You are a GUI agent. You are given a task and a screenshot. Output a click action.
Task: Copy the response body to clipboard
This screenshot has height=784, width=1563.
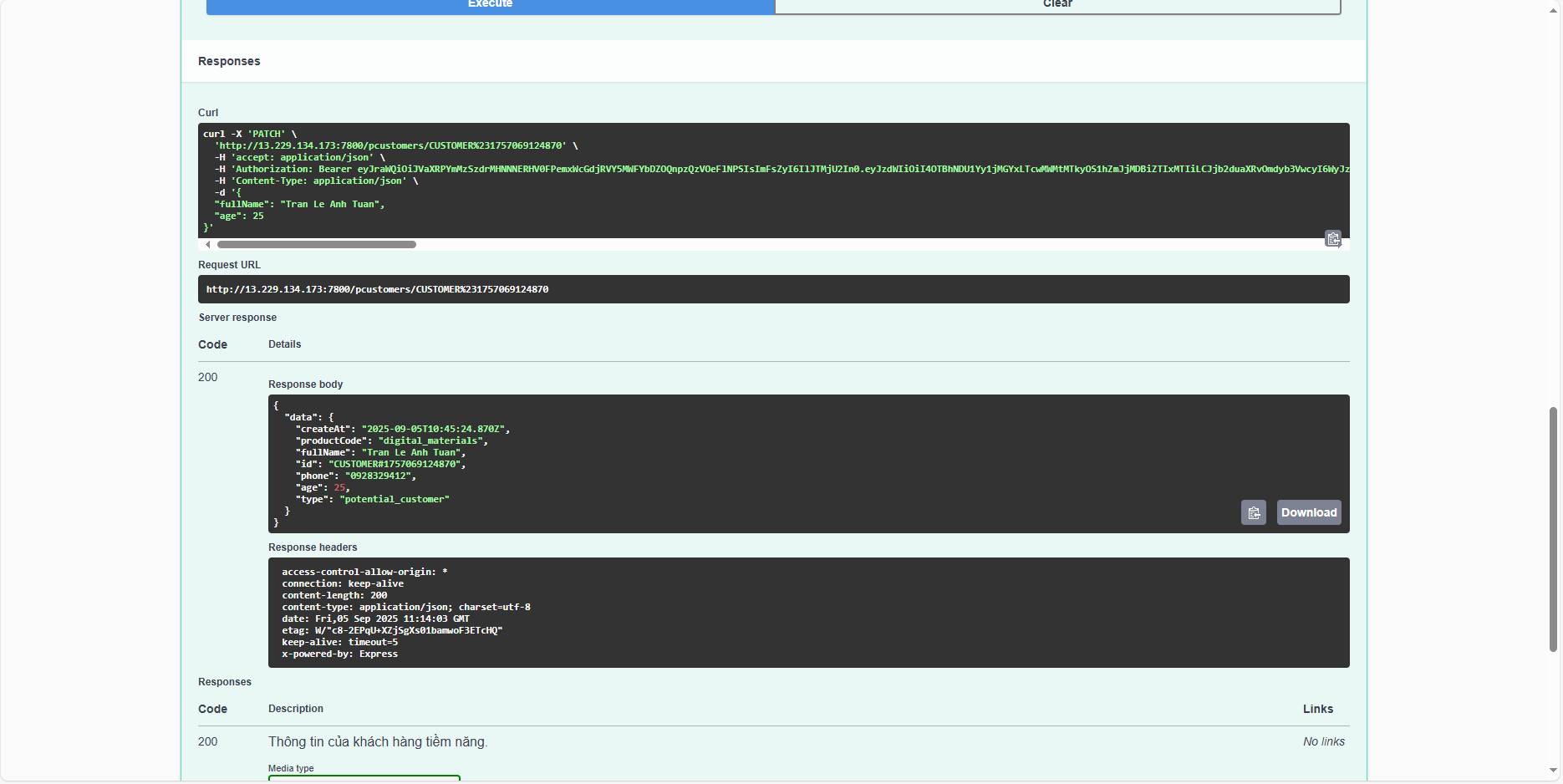[x=1253, y=512]
